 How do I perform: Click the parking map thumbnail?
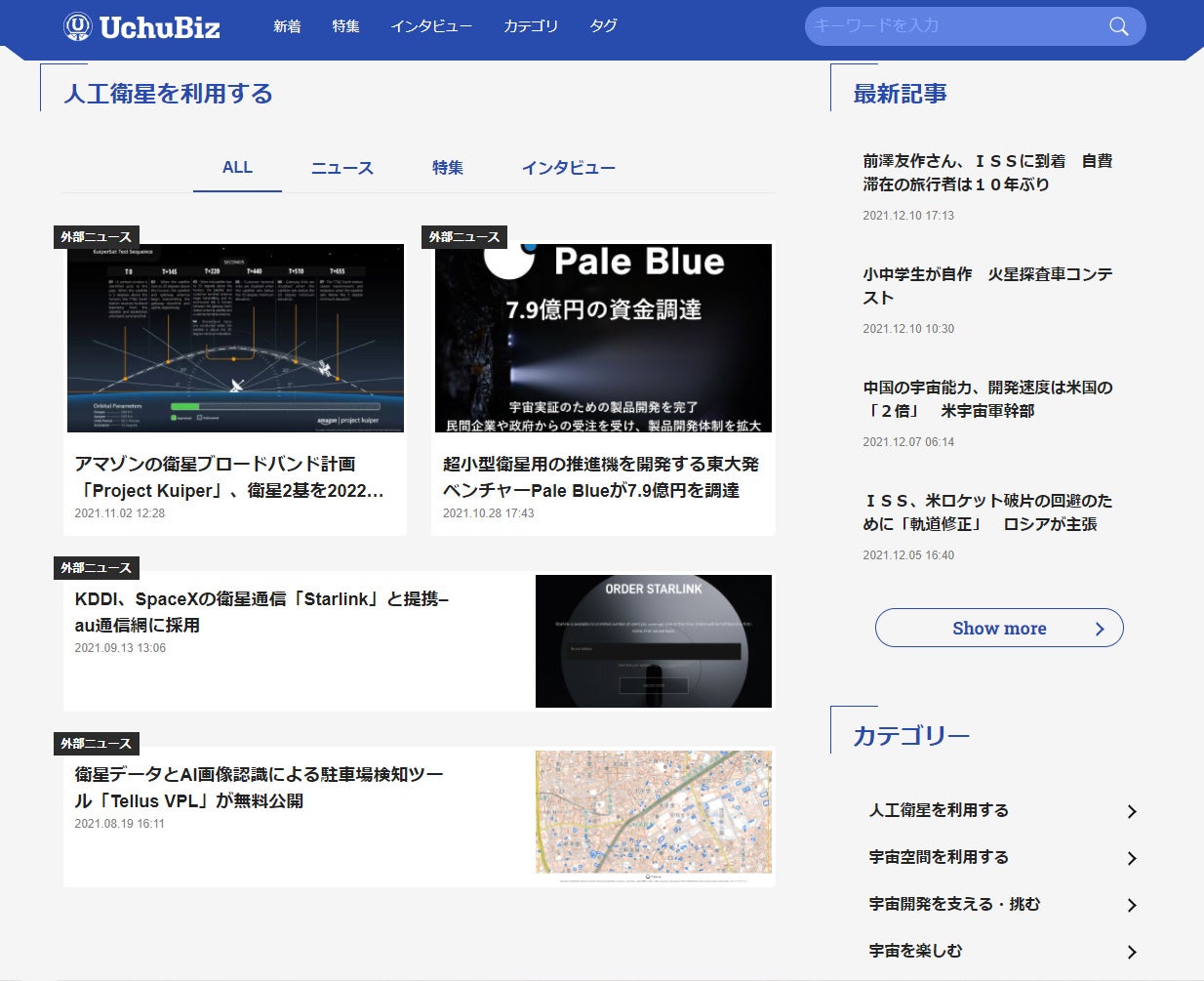654,816
